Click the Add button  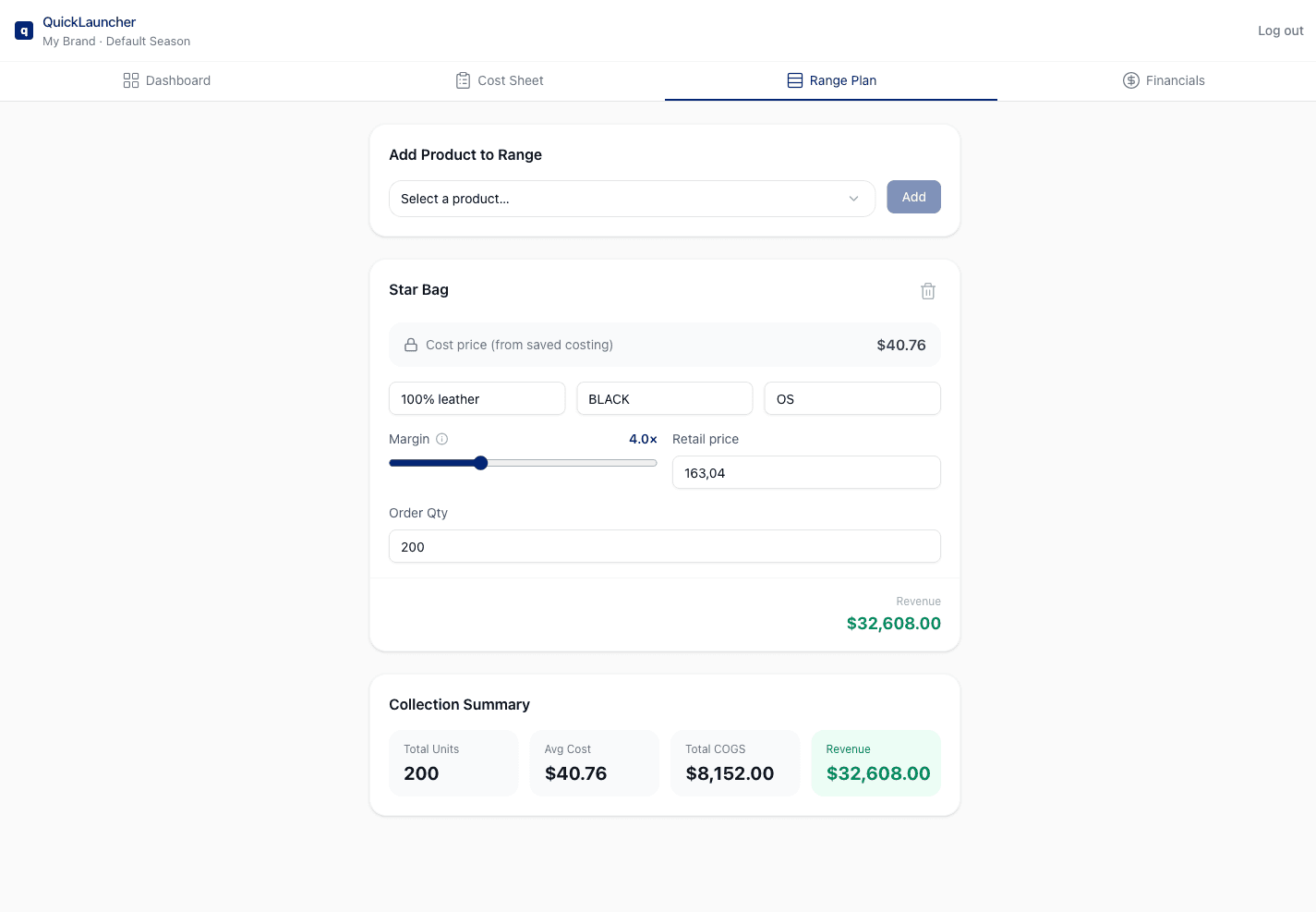tap(913, 197)
